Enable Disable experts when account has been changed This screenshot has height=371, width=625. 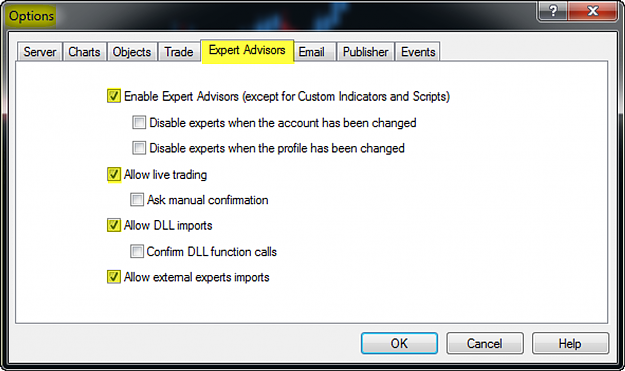[x=139, y=122]
